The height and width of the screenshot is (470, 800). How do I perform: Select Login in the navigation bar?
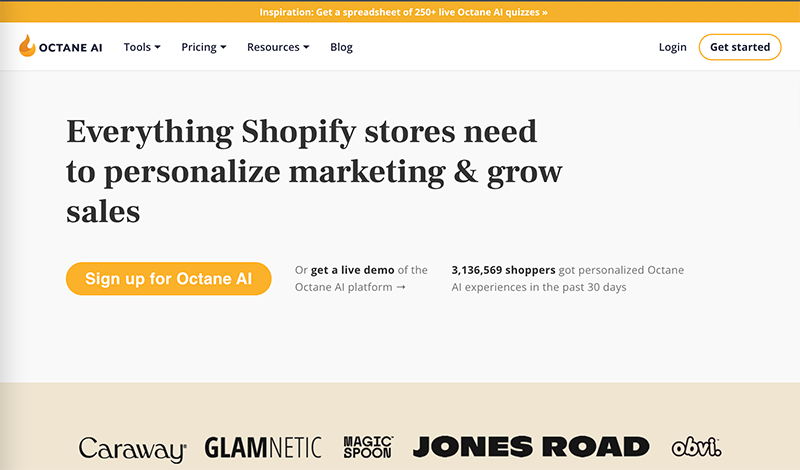tap(673, 47)
